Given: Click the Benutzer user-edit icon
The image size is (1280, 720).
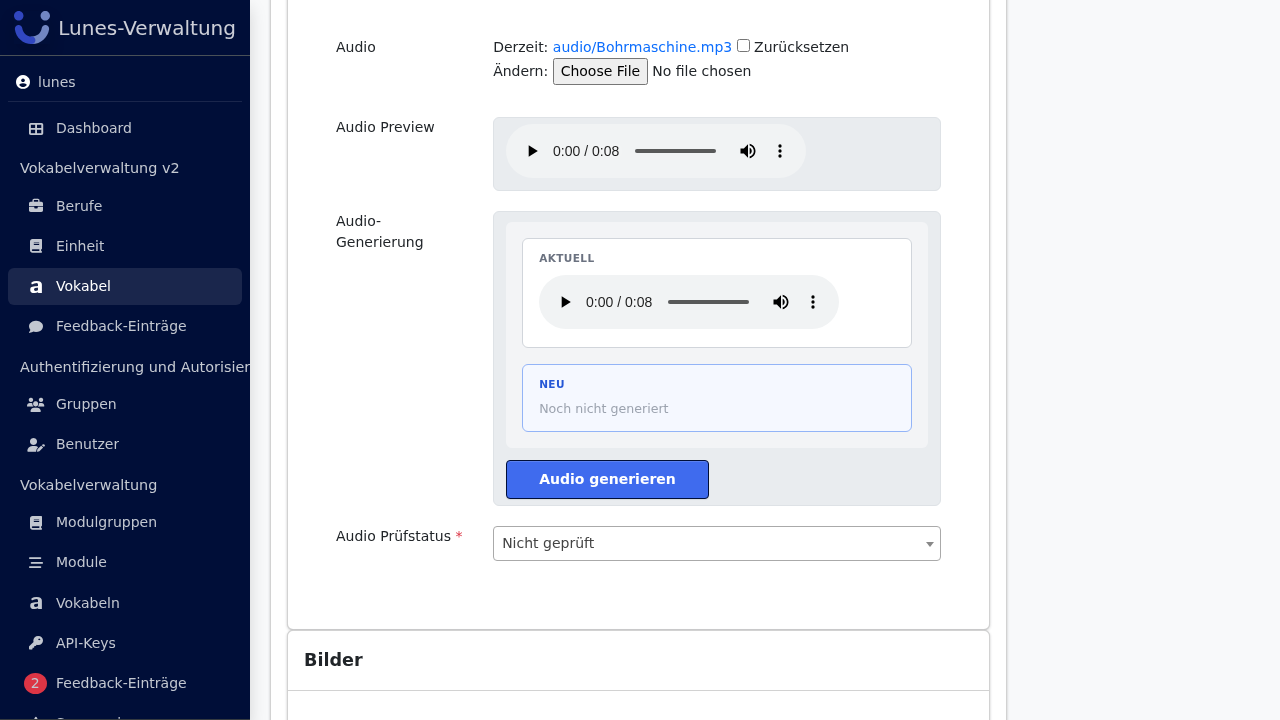Looking at the screenshot, I should pyautogui.click(x=36, y=444).
